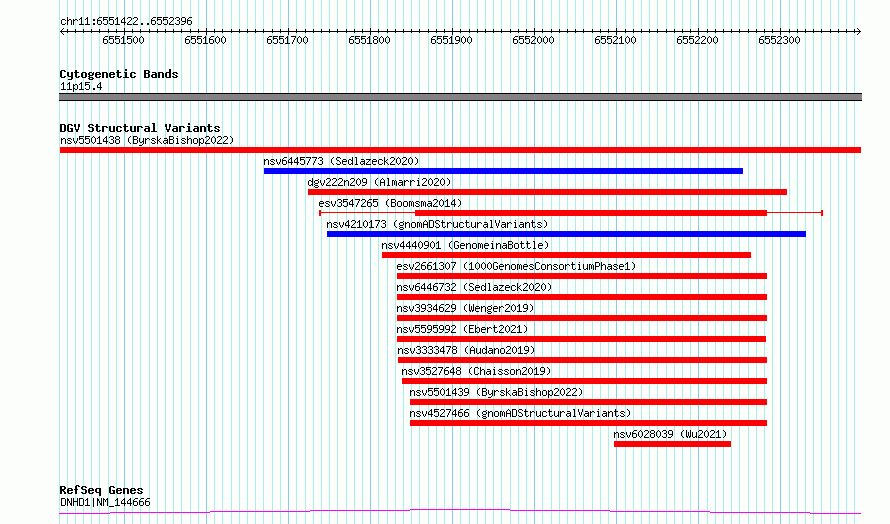The image size is (890, 524).
Task: Click the red esv2661307 variant bar
Action: 582,276
